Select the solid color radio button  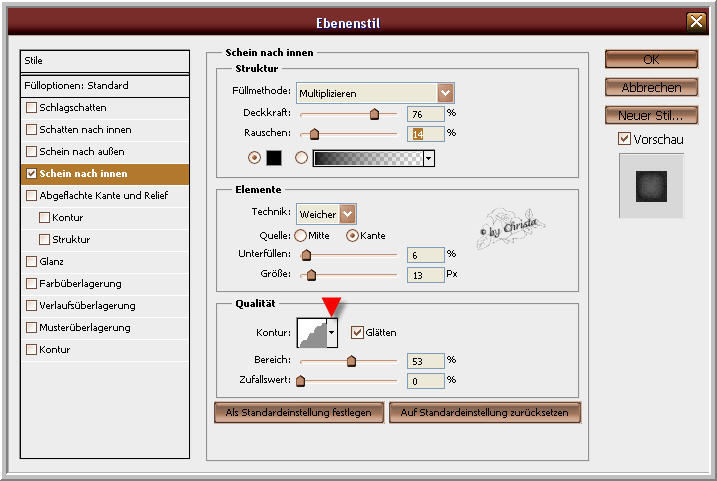pyautogui.click(x=254, y=158)
